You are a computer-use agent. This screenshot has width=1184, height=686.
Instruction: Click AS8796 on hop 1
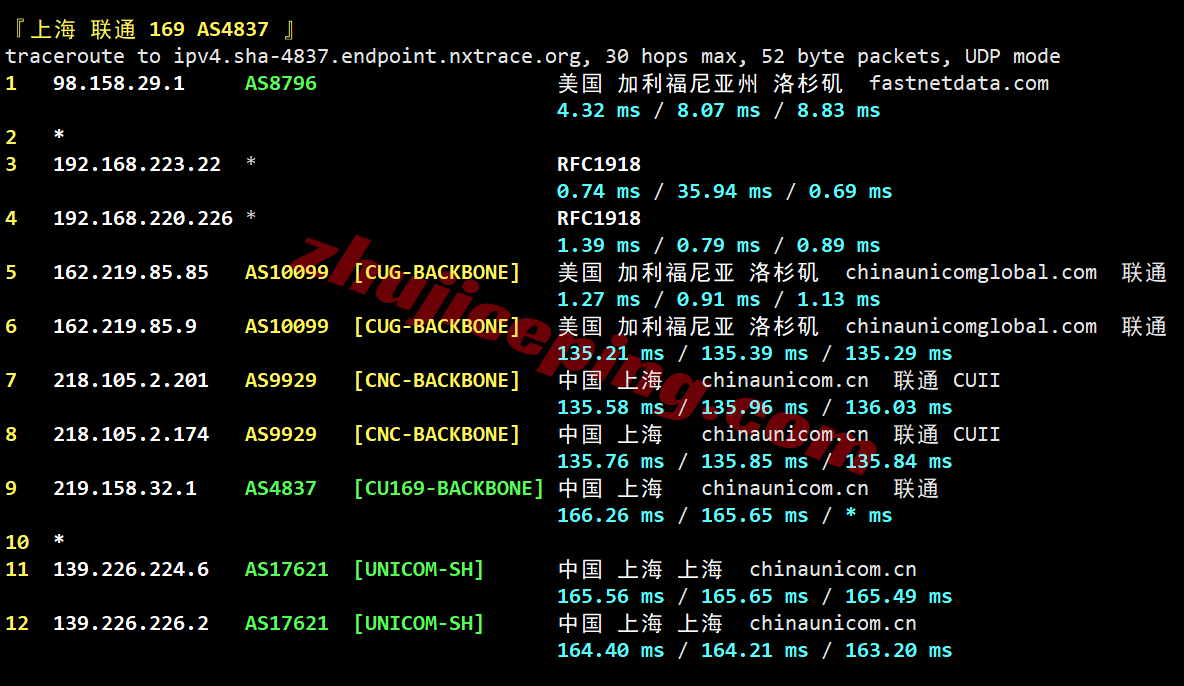[280, 83]
